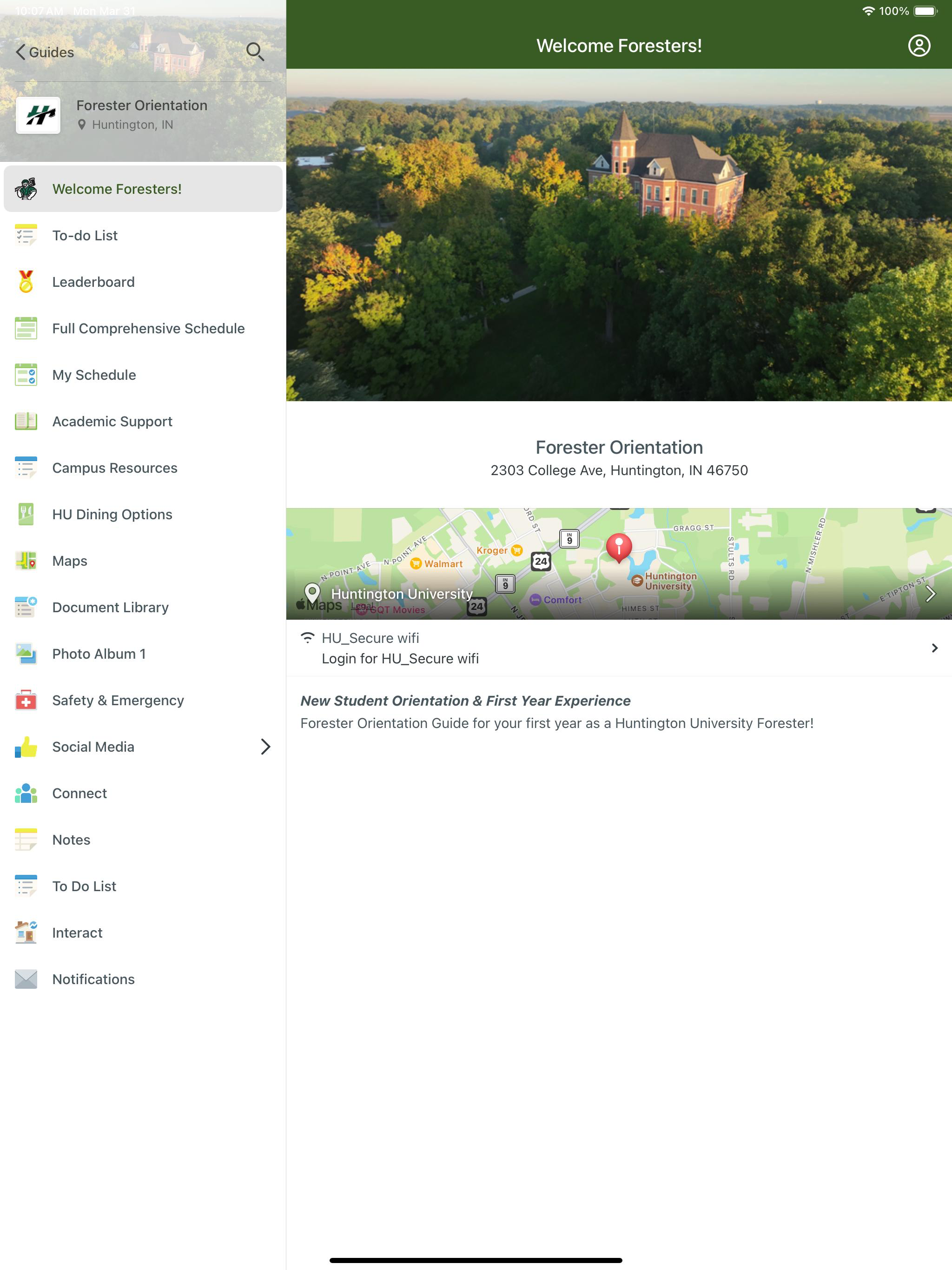Open the map with its chevron
The image size is (952, 1270).
point(930,594)
